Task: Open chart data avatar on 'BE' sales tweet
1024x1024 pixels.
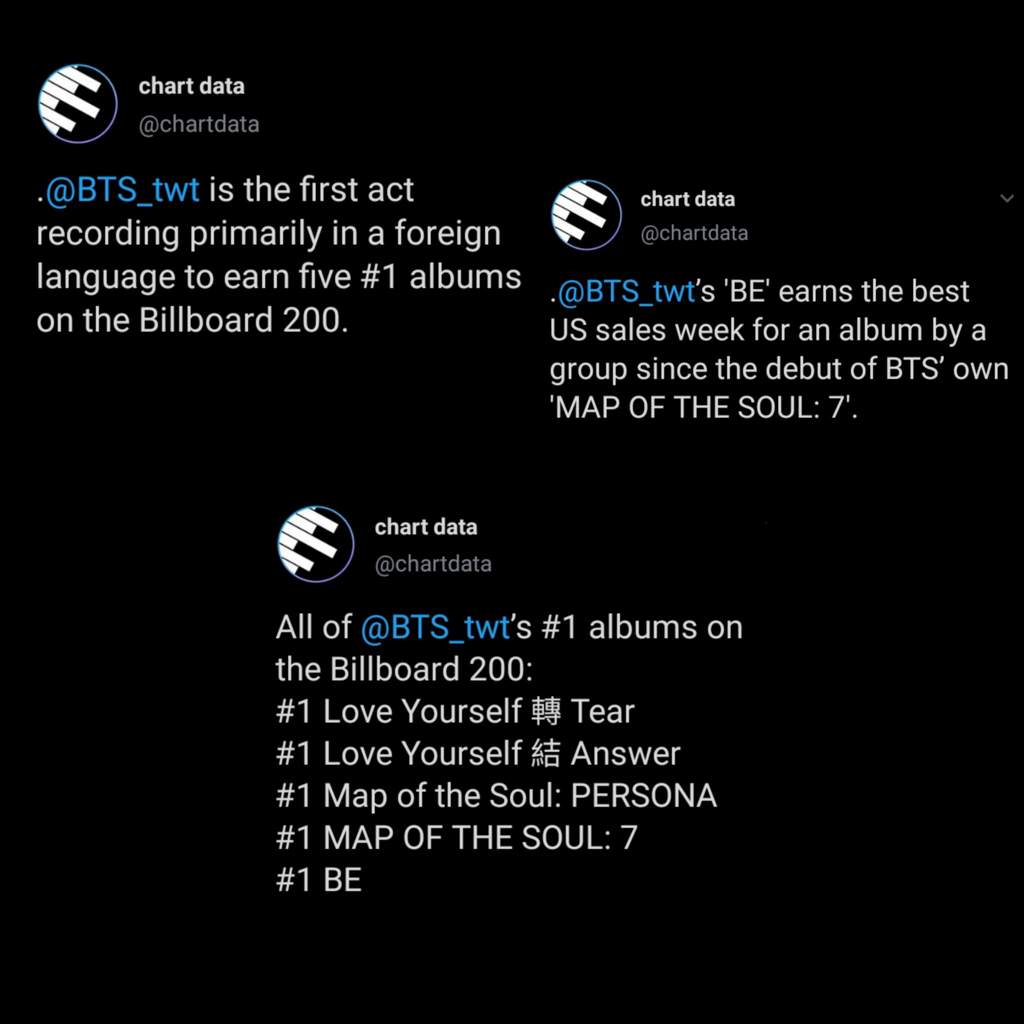Action: pos(586,215)
